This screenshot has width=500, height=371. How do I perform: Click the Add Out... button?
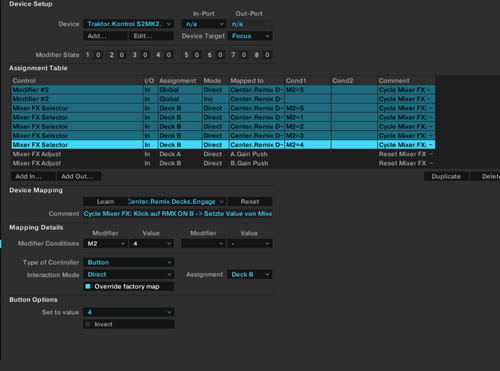coord(79,176)
